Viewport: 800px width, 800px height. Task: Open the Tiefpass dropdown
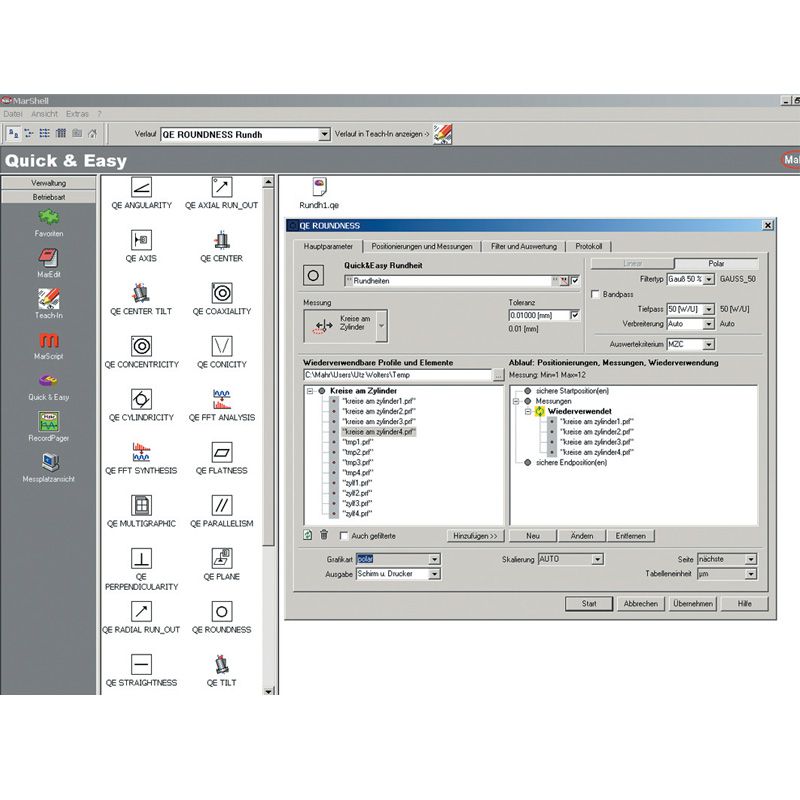click(709, 309)
